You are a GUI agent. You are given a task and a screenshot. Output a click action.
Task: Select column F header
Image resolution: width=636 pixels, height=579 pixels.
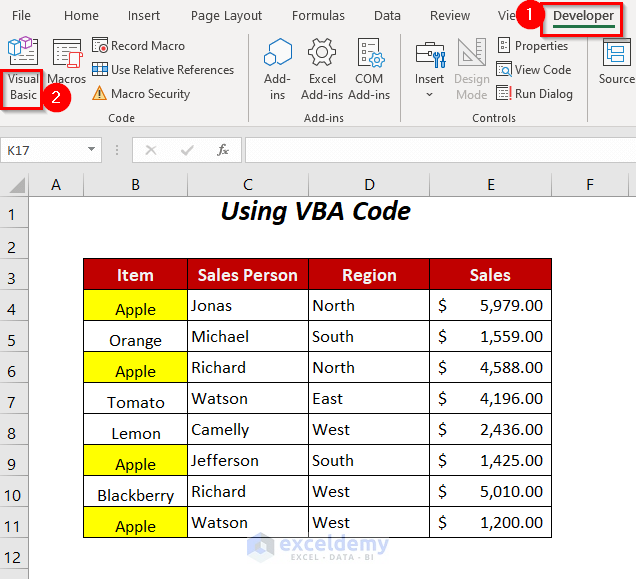(590, 185)
